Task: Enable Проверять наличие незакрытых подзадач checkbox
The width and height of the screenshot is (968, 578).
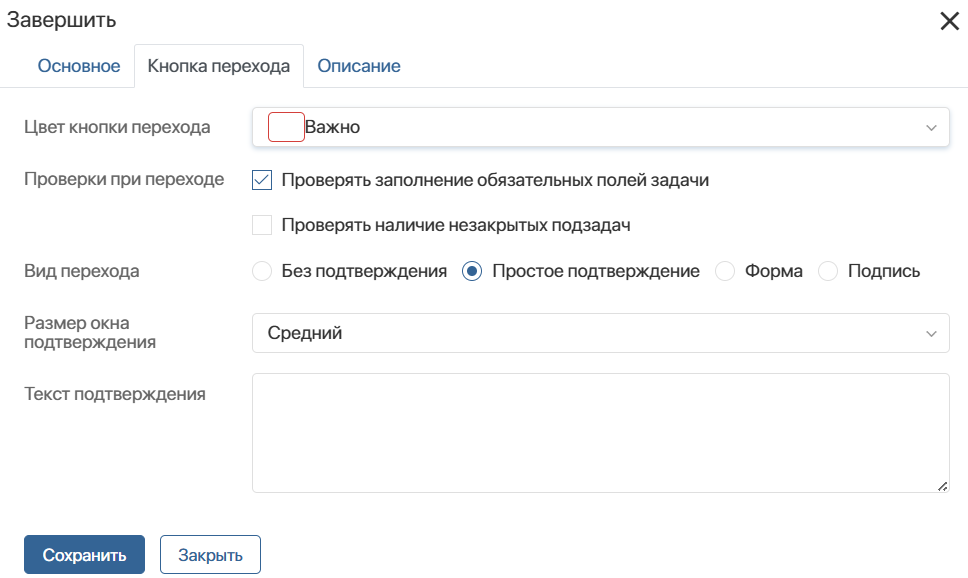Action: 262,225
